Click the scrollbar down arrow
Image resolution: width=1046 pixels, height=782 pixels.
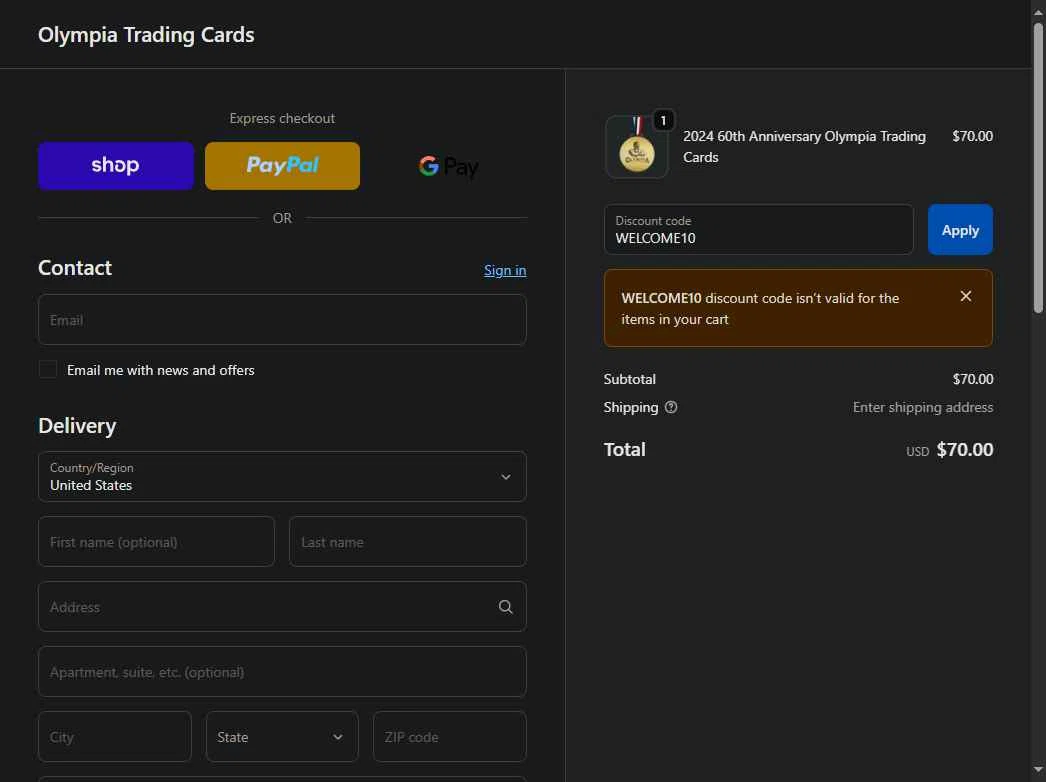tap(1038, 771)
